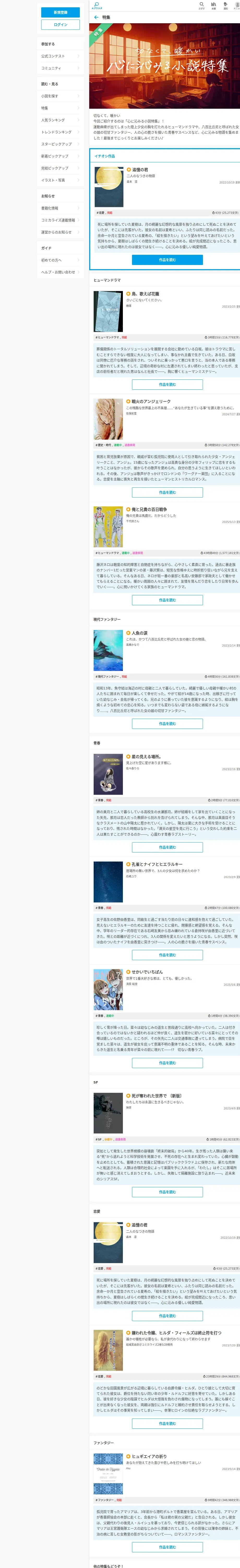Expand the 小説を探す sidebar chevron
This screenshot has width=240, height=1568.
pyautogui.click(x=78, y=96)
